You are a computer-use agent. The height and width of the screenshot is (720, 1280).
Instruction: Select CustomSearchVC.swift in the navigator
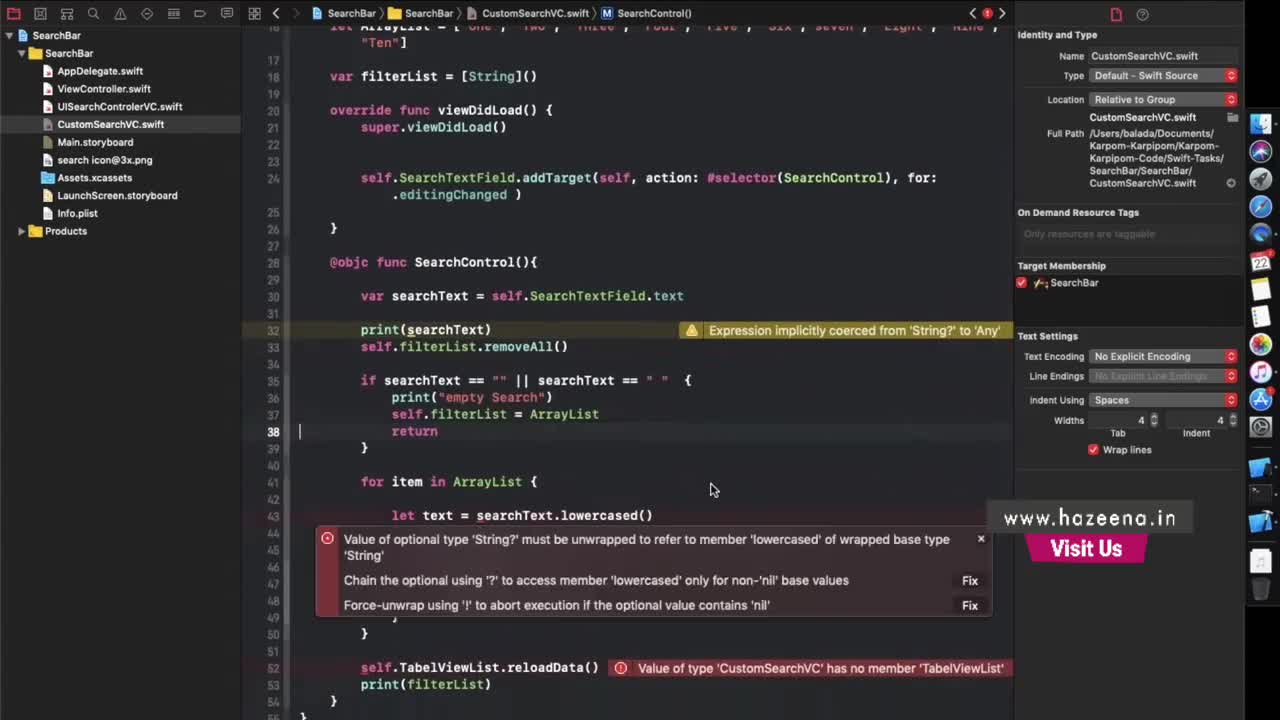click(110, 125)
